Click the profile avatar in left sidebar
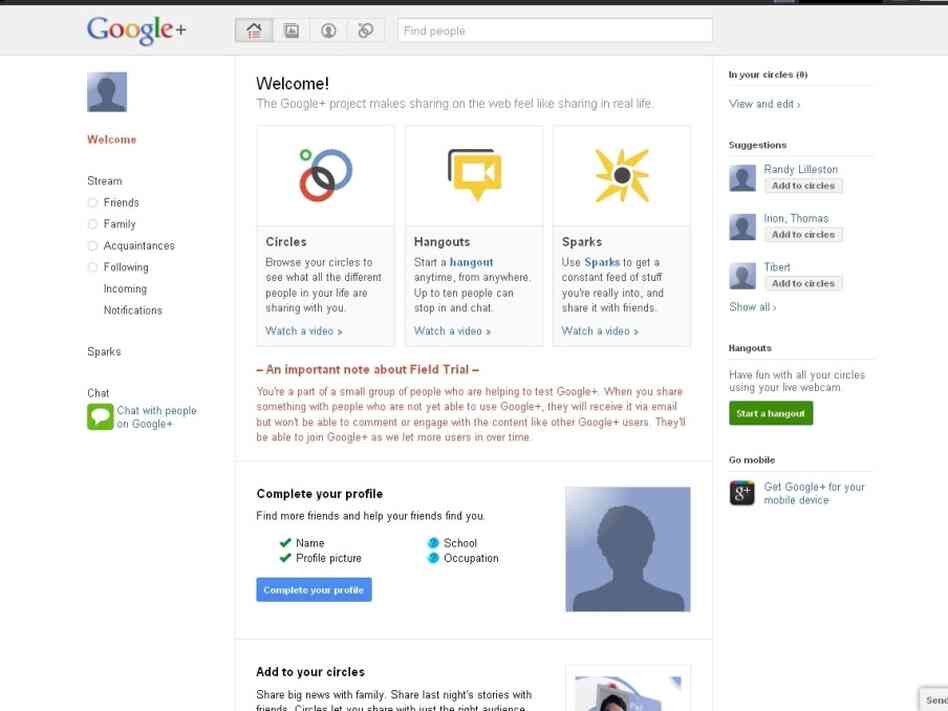948x711 pixels. (107, 92)
